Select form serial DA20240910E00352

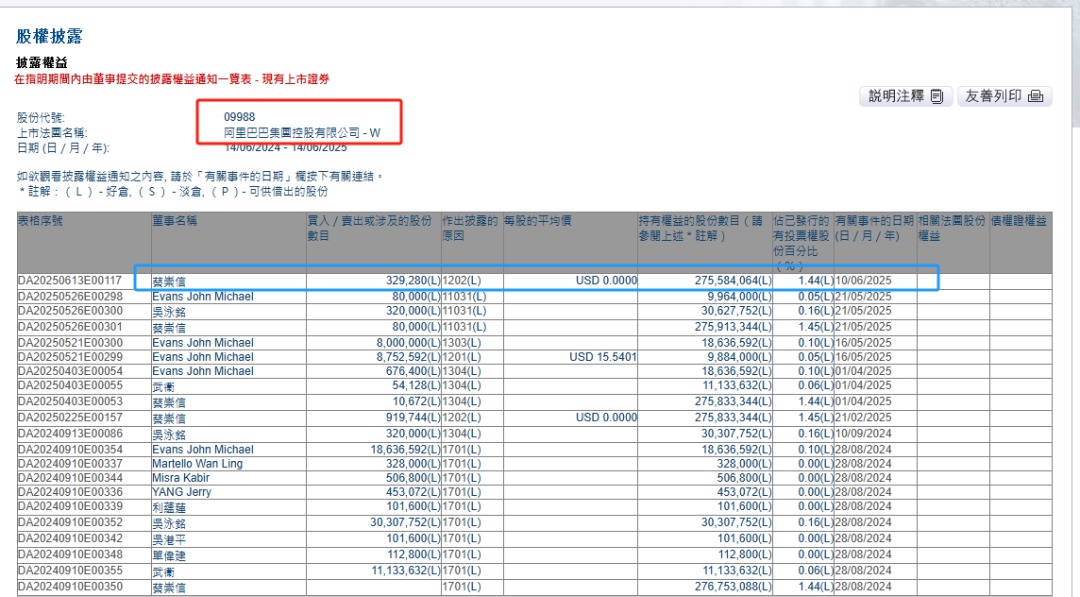[70, 523]
